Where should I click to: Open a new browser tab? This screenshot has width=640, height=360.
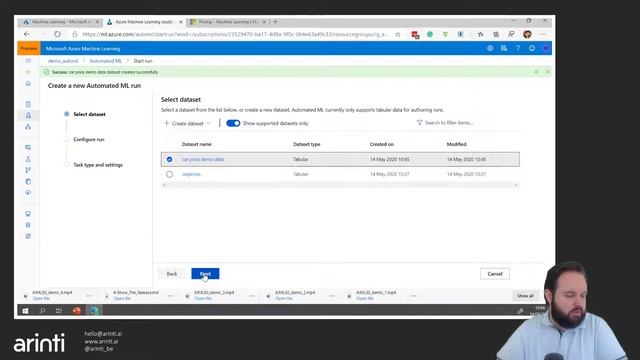(x=276, y=22)
